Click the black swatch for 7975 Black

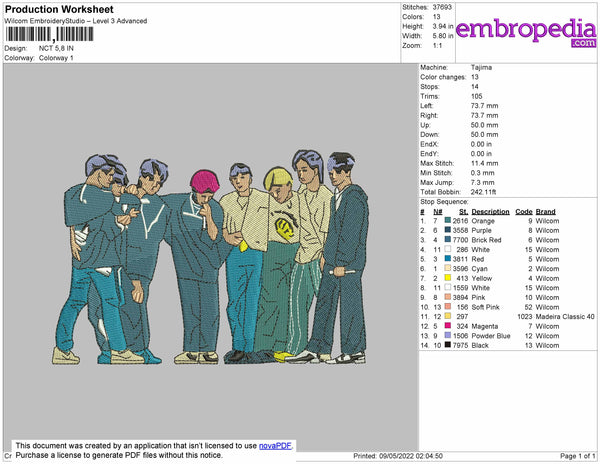click(448, 345)
